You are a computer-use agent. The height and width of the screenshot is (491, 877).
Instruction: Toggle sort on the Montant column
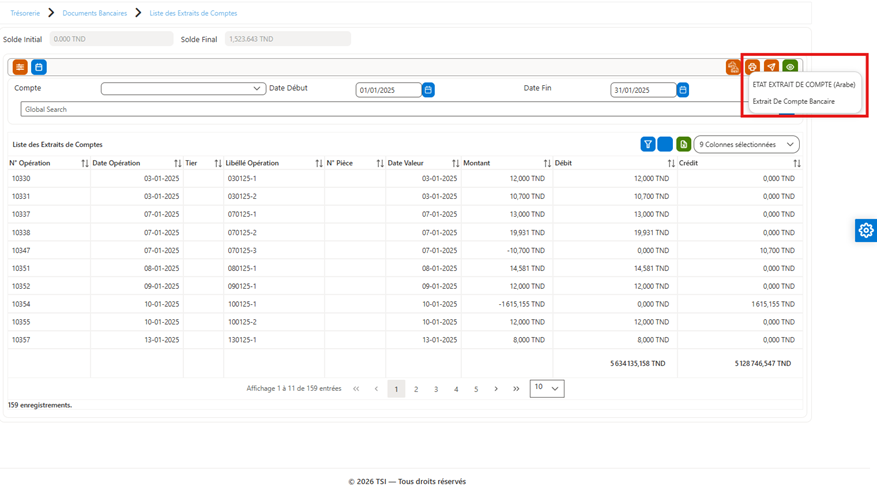(547, 163)
